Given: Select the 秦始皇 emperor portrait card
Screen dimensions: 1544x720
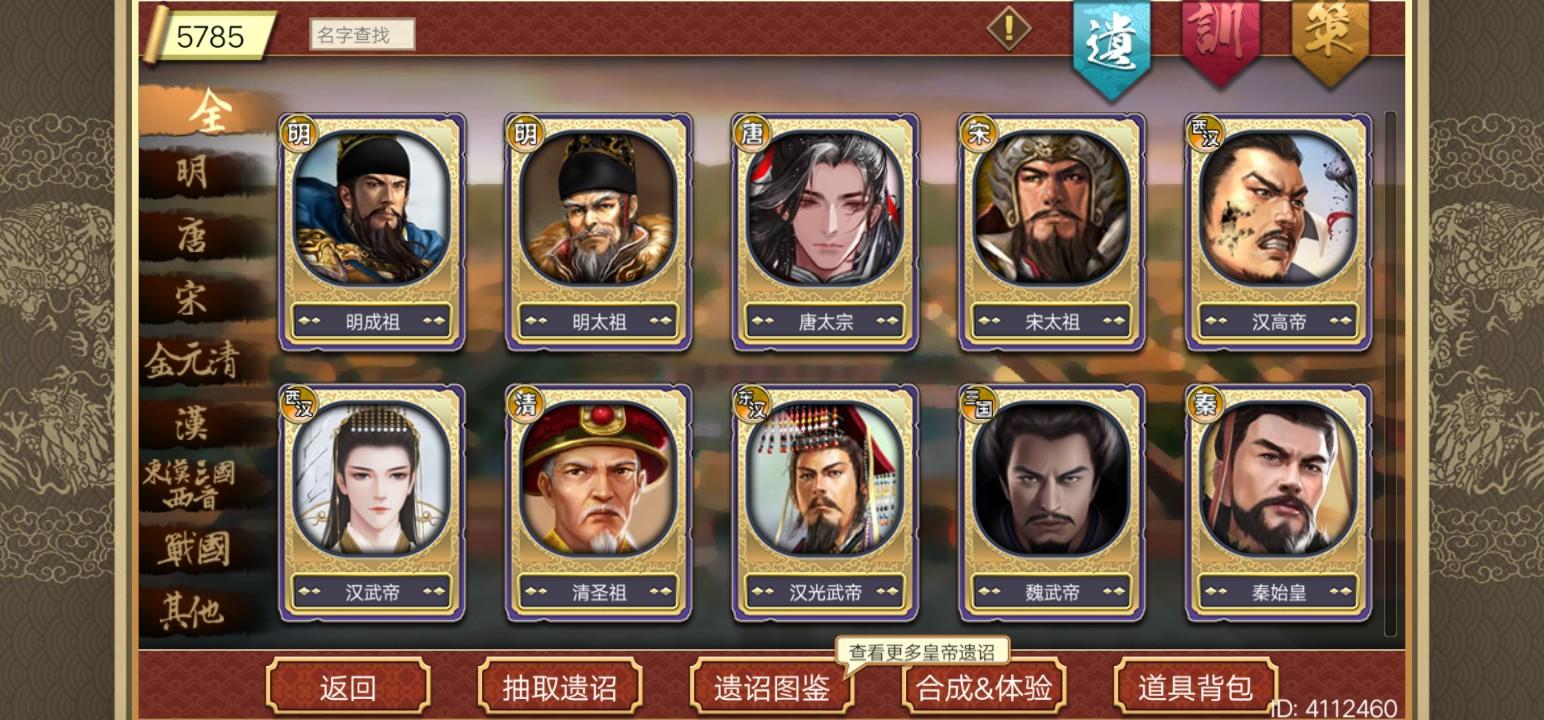Looking at the screenshot, I should coord(1278,502).
